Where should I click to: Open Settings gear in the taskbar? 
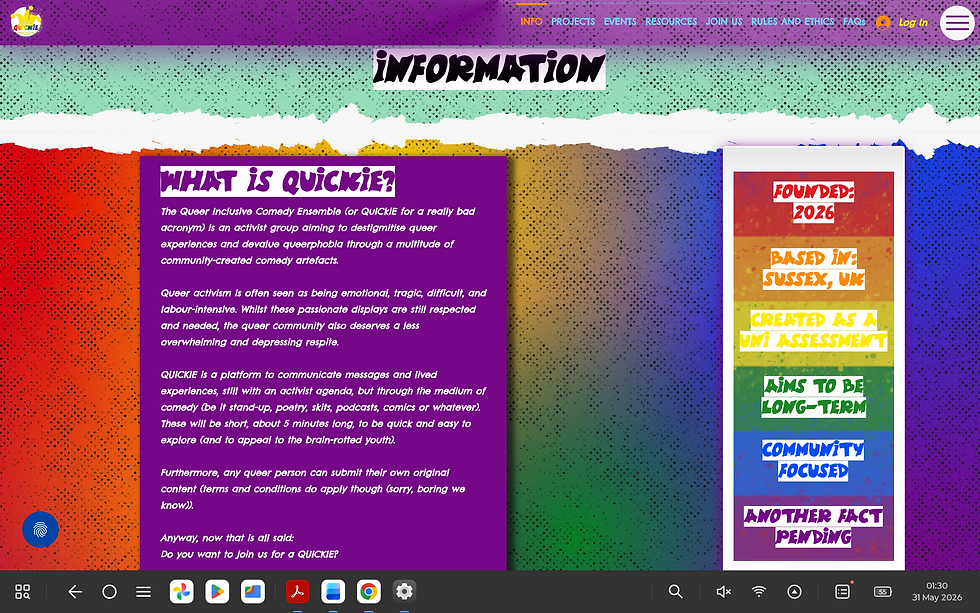pos(404,591)
